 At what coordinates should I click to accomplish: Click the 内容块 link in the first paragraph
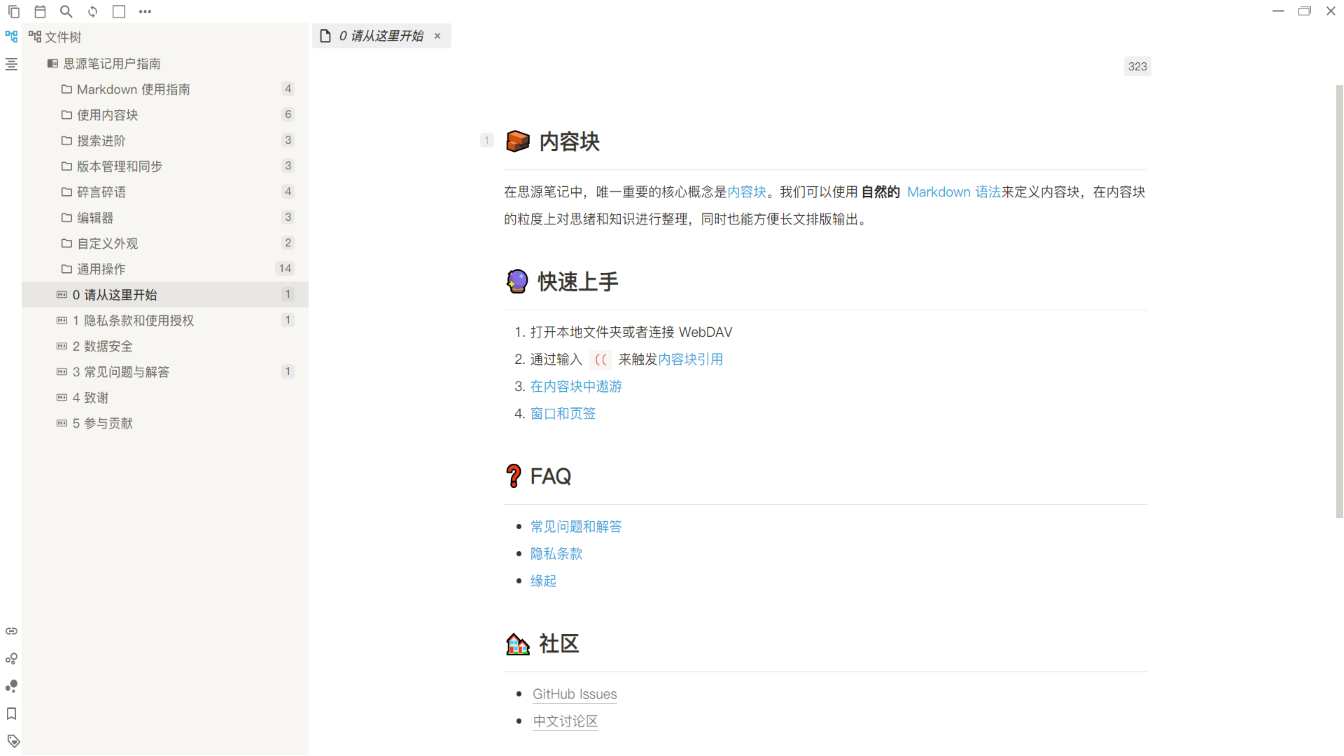pos(747,192)
